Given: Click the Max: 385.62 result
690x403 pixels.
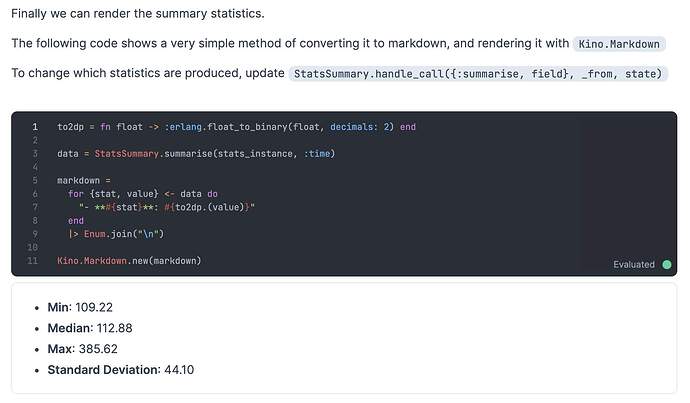Looking at the screenshot, I should coord(83,349).
